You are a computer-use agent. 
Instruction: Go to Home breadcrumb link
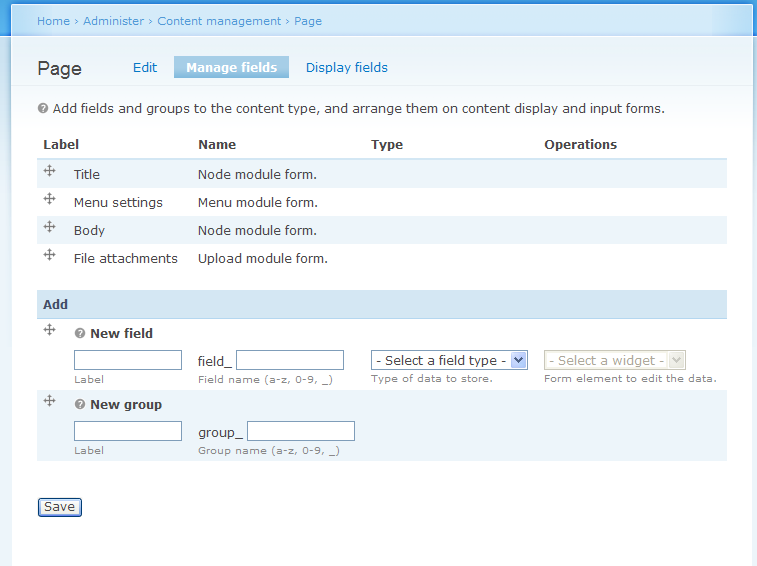pos(54,21)
